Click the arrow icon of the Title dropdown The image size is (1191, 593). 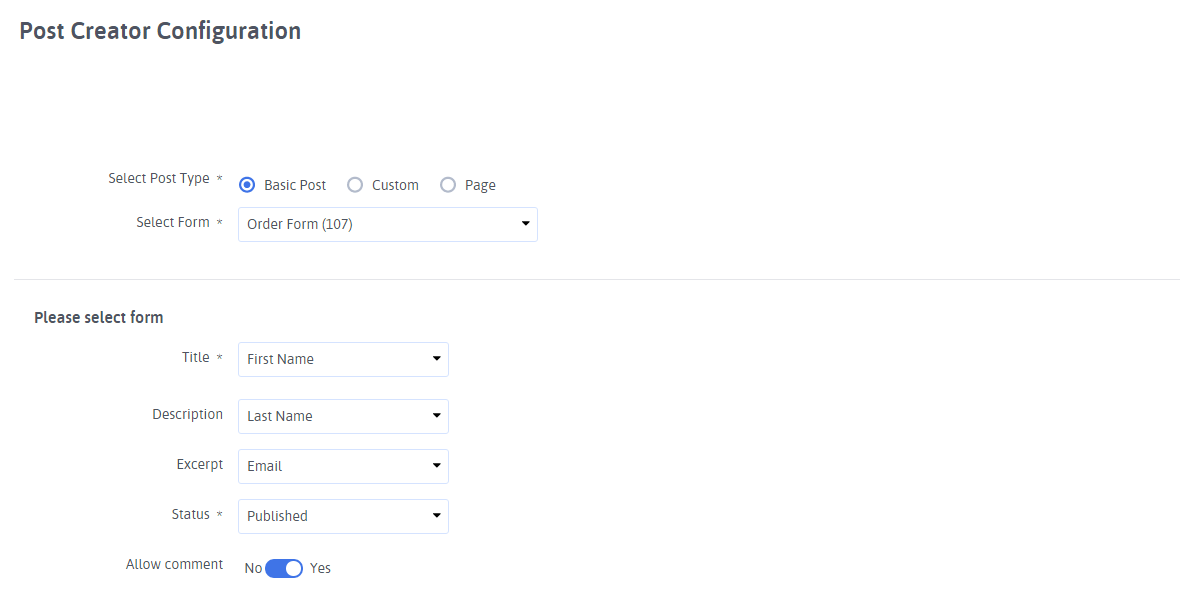tap(436, 358)
